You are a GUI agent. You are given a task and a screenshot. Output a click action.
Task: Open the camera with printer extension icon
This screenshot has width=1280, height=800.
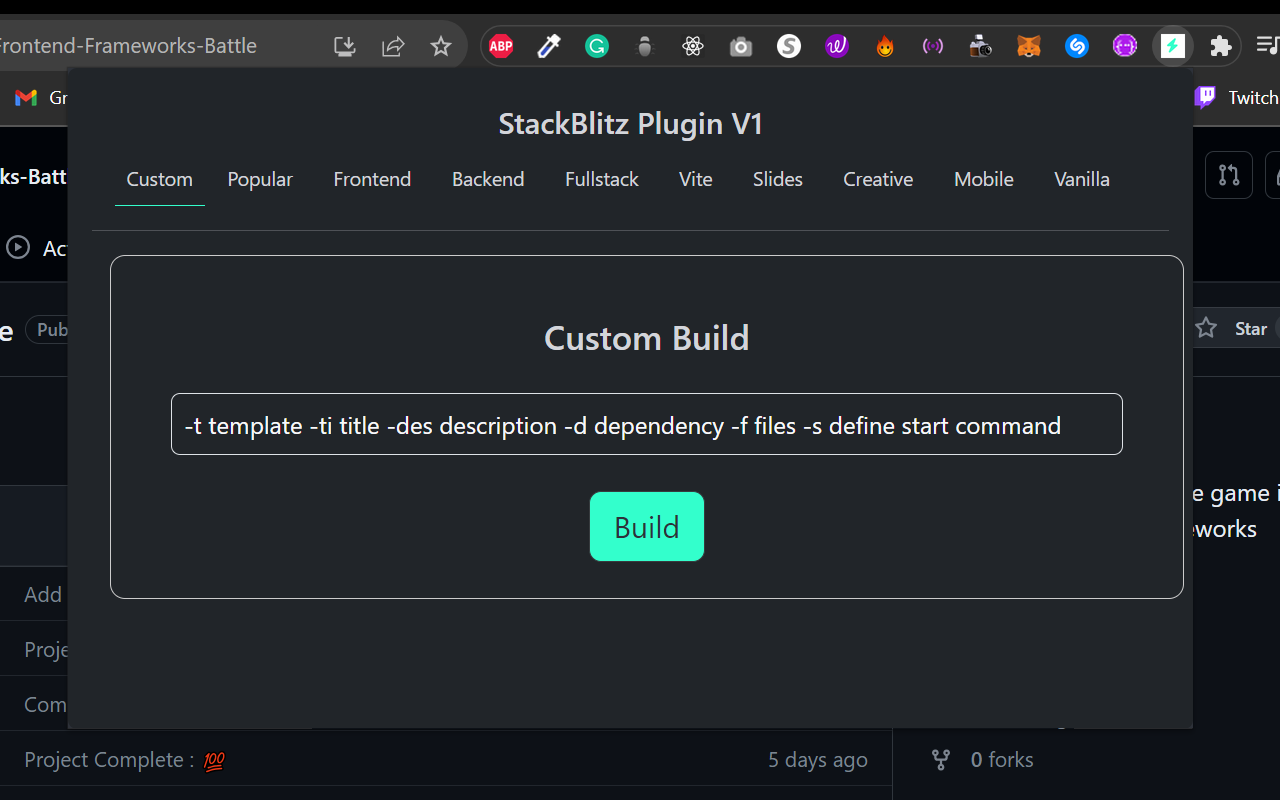(981, 46)
